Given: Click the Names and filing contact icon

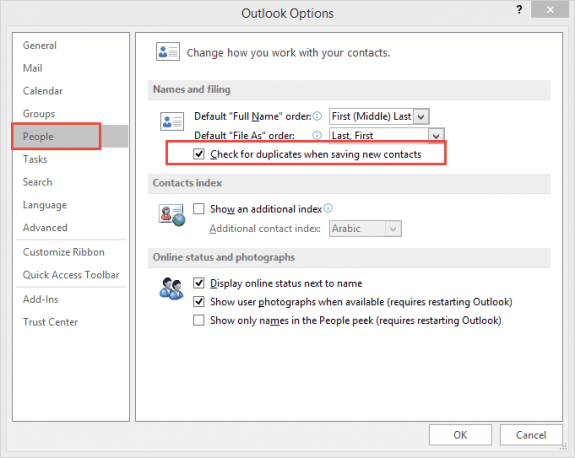Looking at the screenshot, I should pyautogui.click(x=172, y=121).
